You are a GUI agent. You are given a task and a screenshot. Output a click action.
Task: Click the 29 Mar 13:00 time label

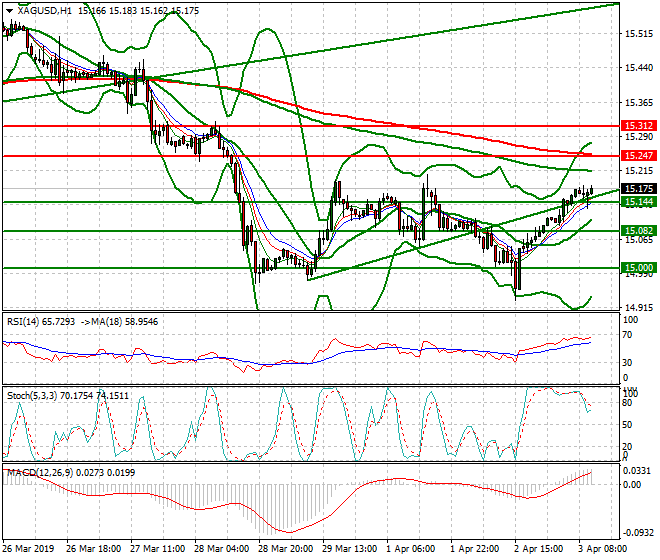pos(349,549)
